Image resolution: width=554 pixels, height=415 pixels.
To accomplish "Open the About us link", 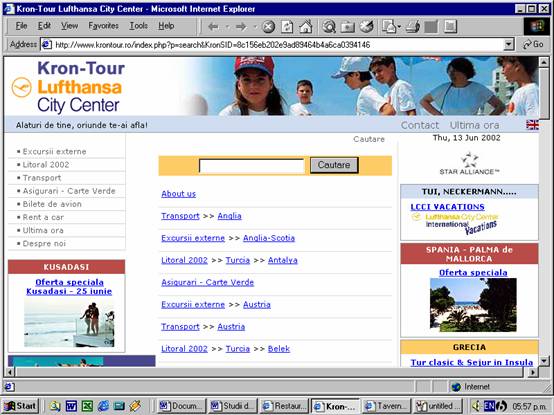I will click(178, 194).
